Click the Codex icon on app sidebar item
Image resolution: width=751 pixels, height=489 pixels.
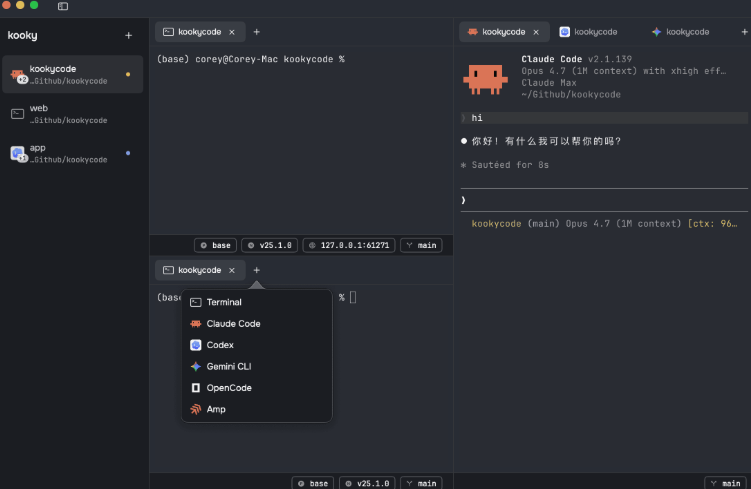pyautogui.click(x=18, y=153)
